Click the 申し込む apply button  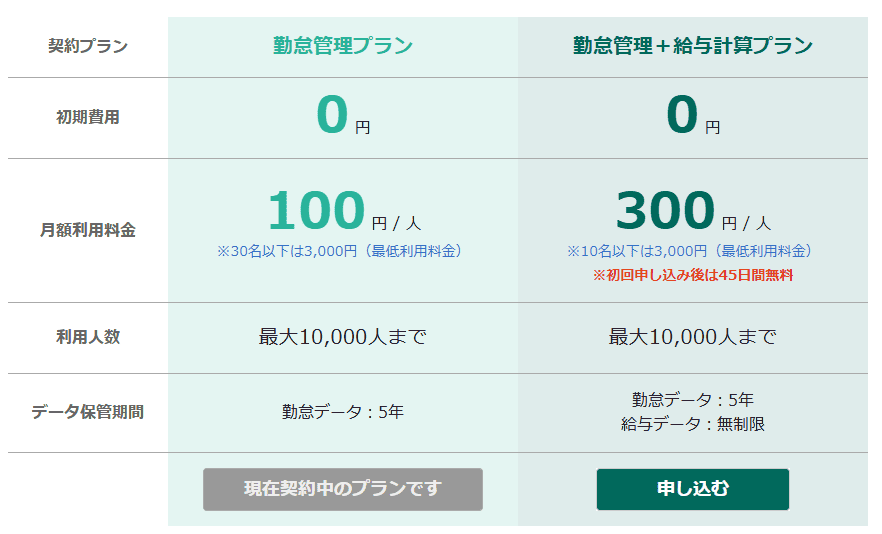tap(692, 489)
